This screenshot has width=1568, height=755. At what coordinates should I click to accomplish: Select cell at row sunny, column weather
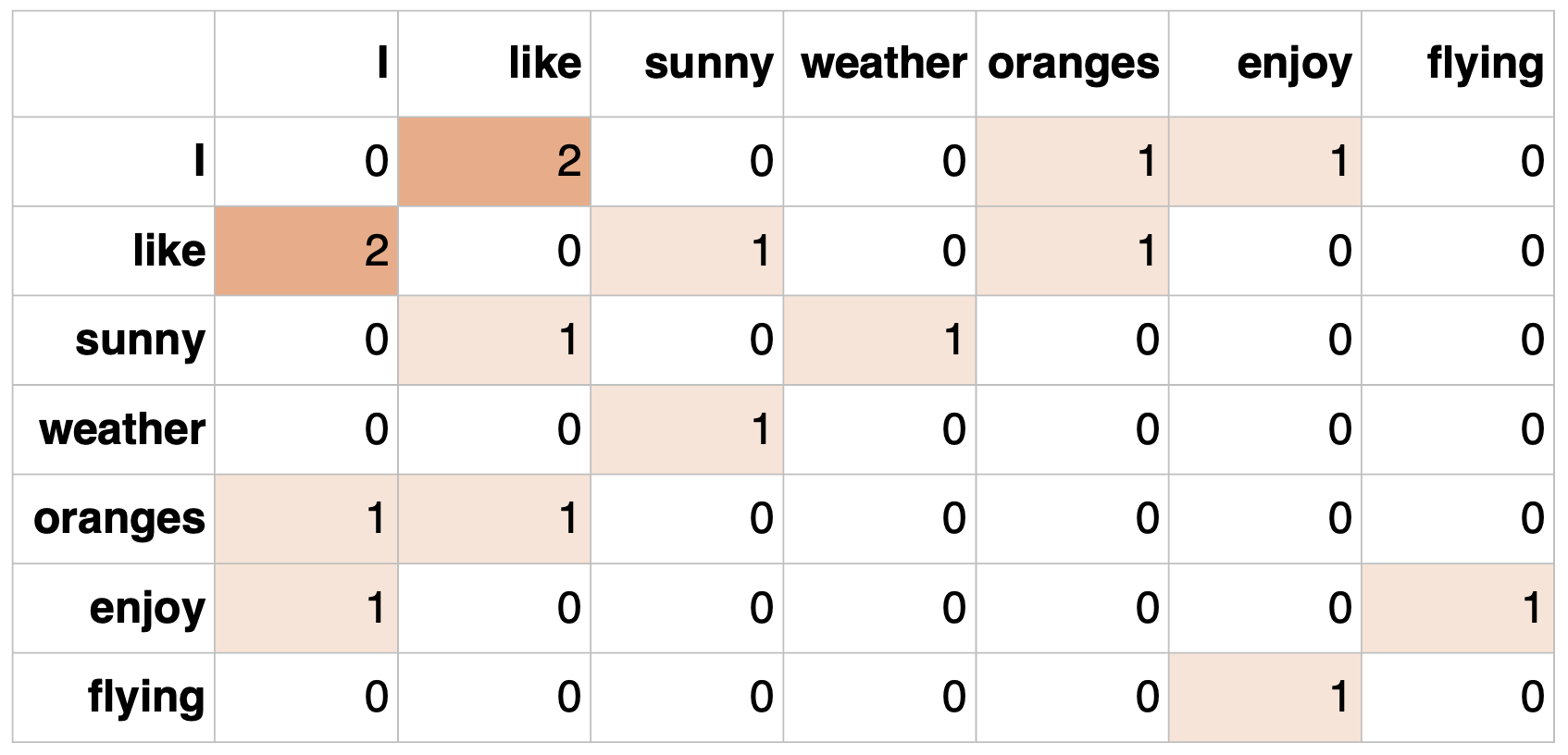[x=879, y=340]
